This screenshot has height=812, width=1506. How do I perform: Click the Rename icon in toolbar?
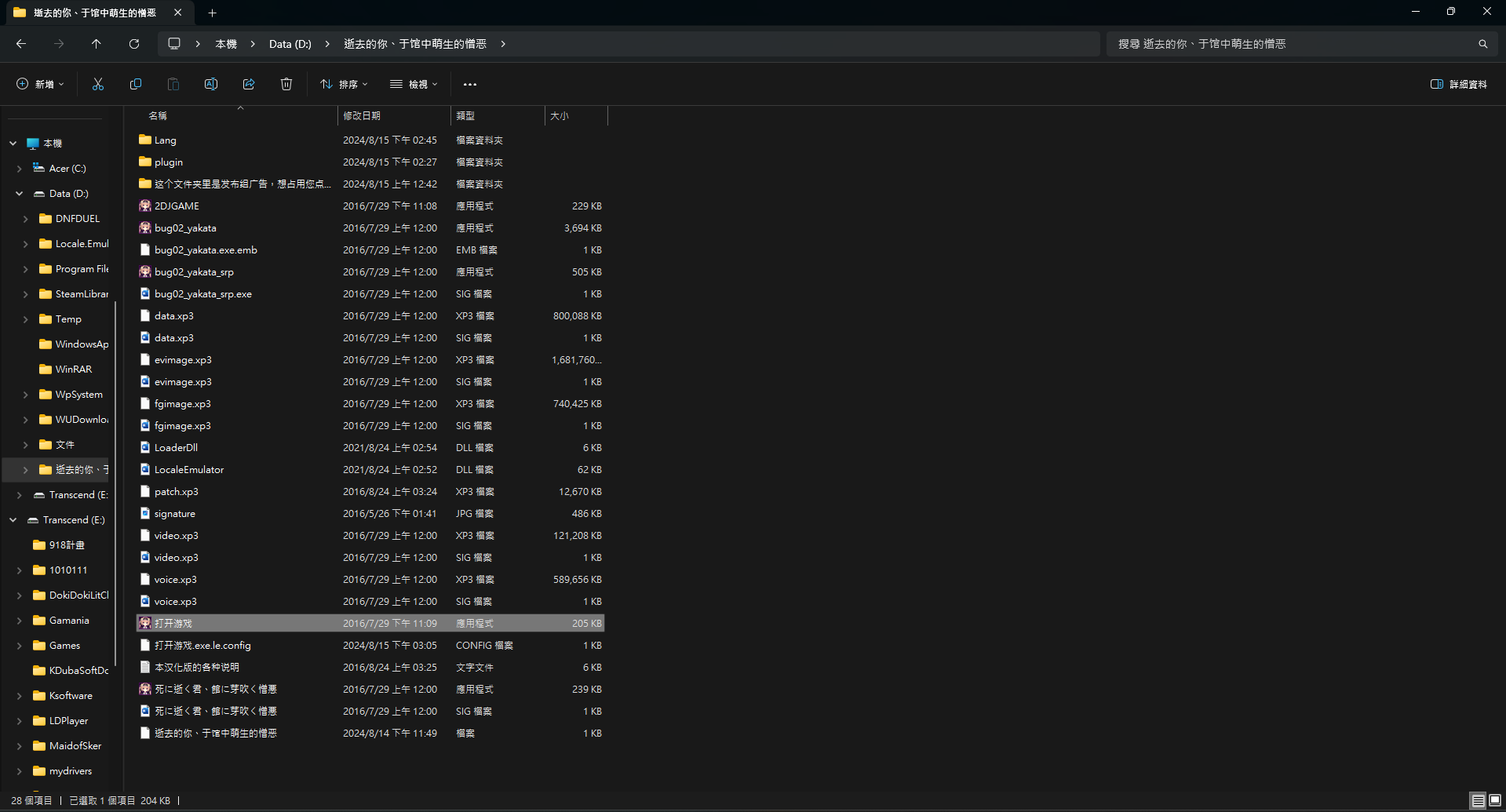pos(211,84)
